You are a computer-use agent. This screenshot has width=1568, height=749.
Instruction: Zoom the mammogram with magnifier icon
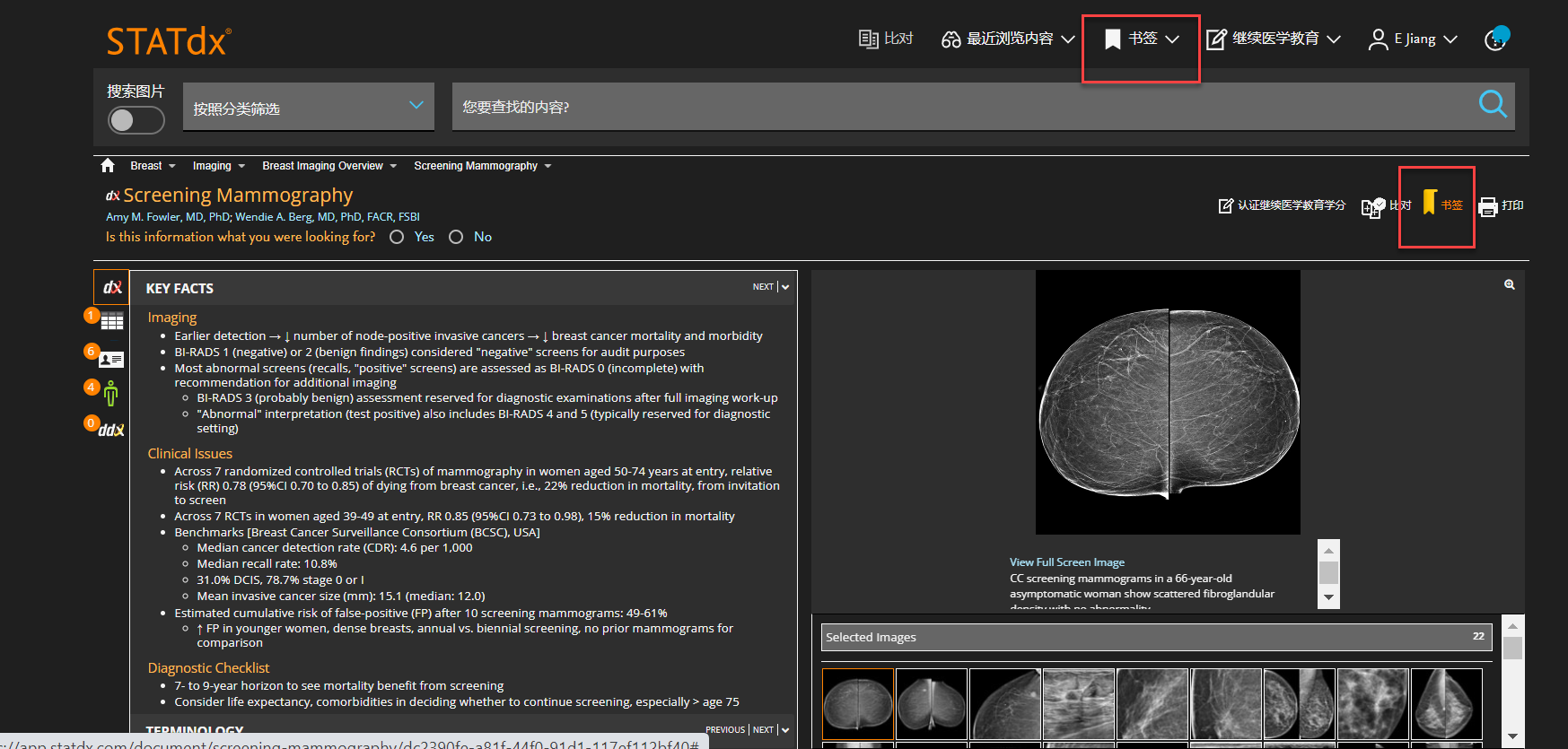coord(1509,284)
